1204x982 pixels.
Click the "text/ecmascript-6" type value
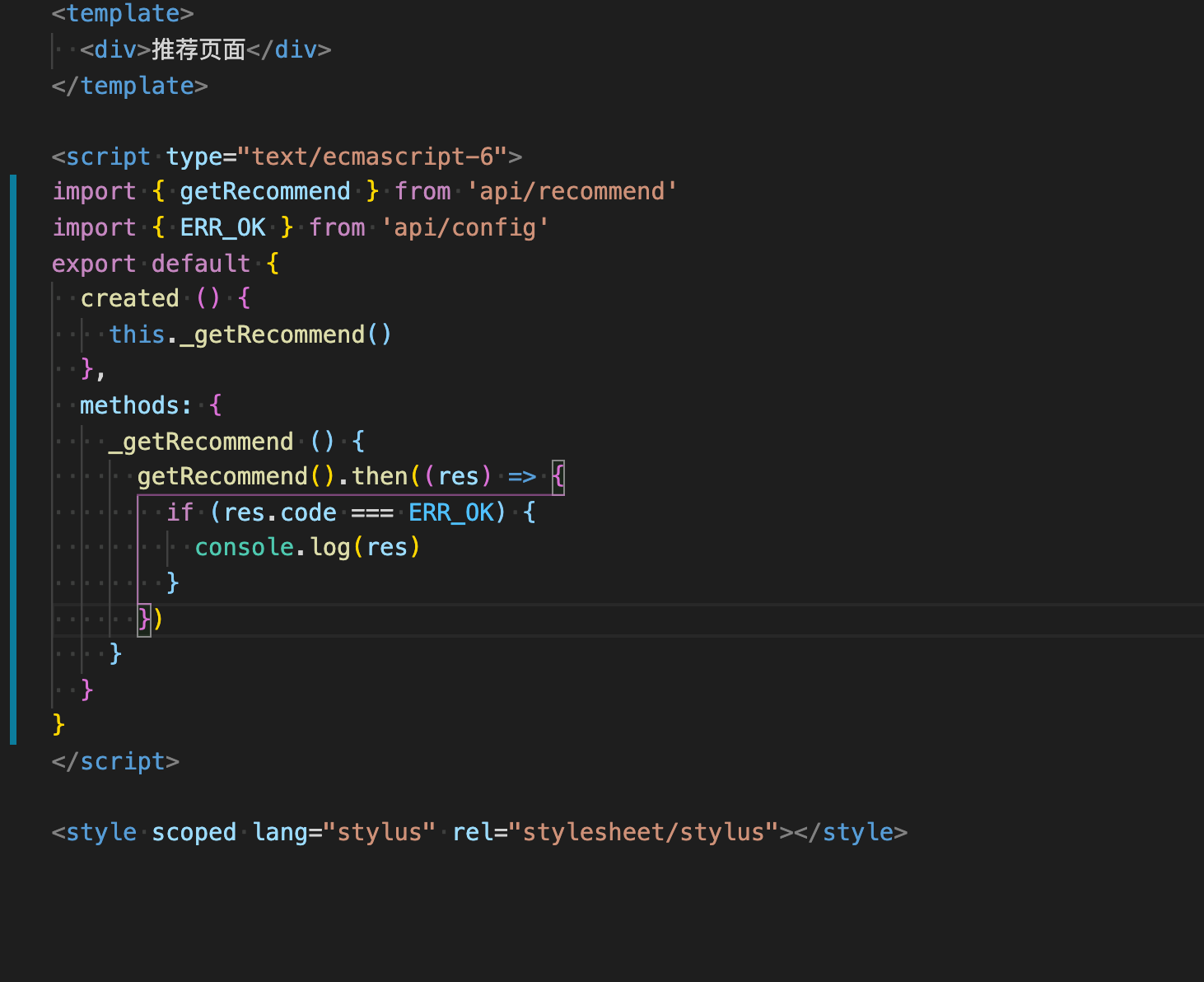(372, 157)
